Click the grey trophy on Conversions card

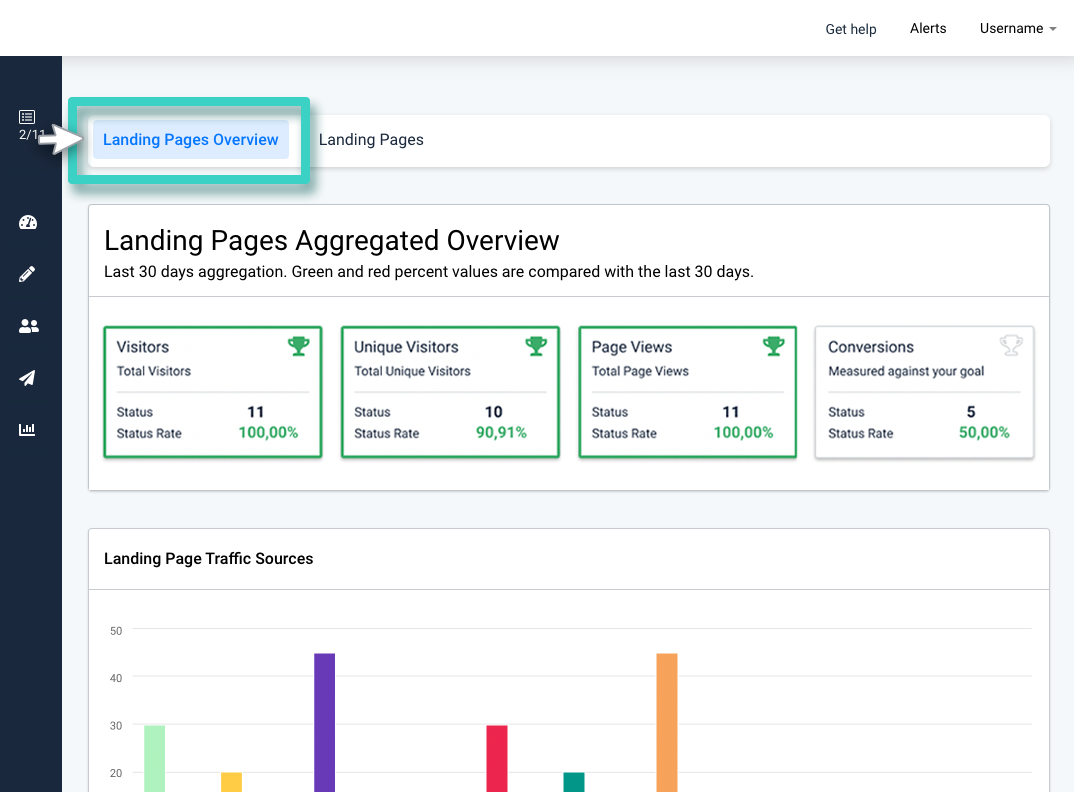1011,345
